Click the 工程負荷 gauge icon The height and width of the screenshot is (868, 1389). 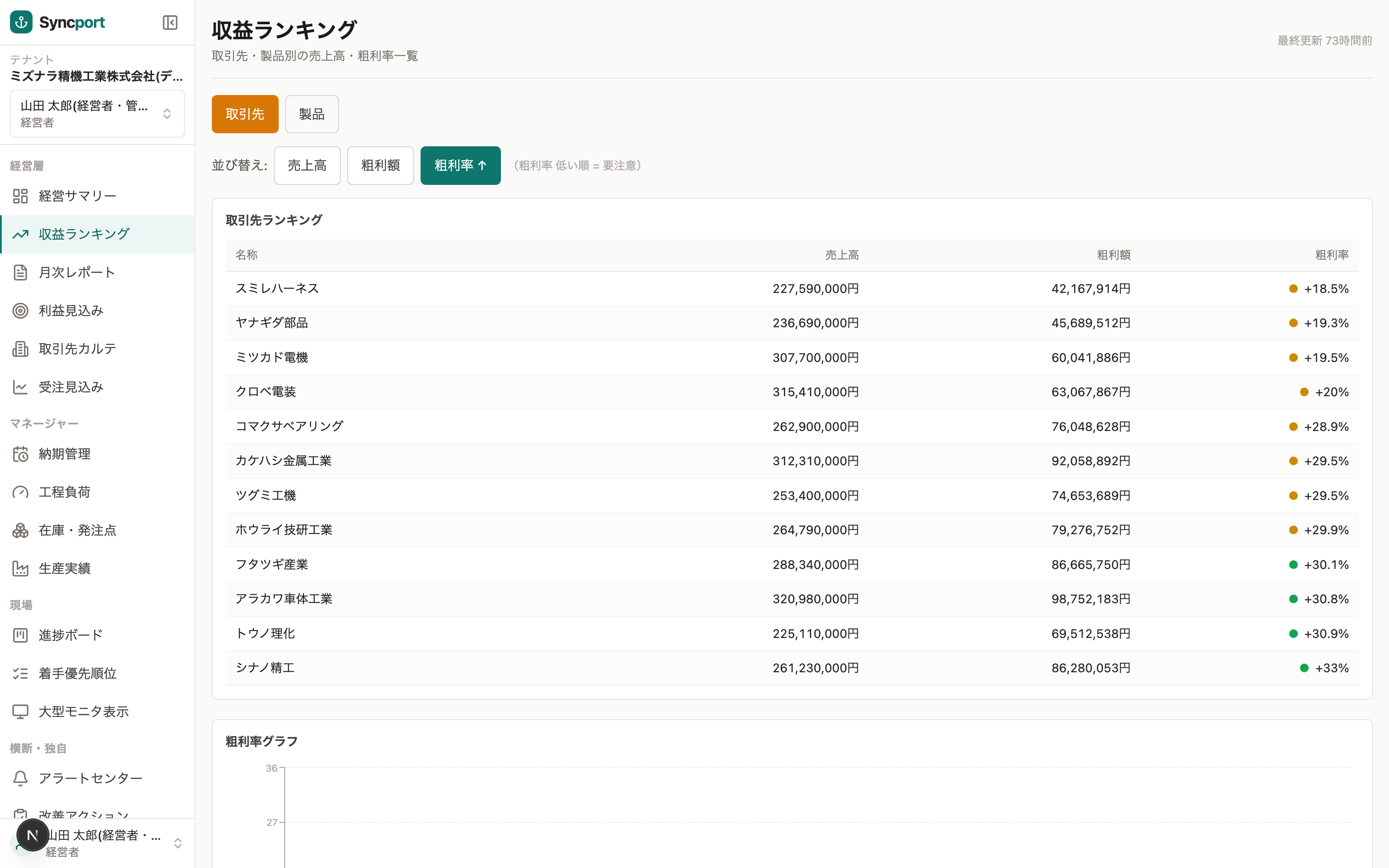coord(20,492)
